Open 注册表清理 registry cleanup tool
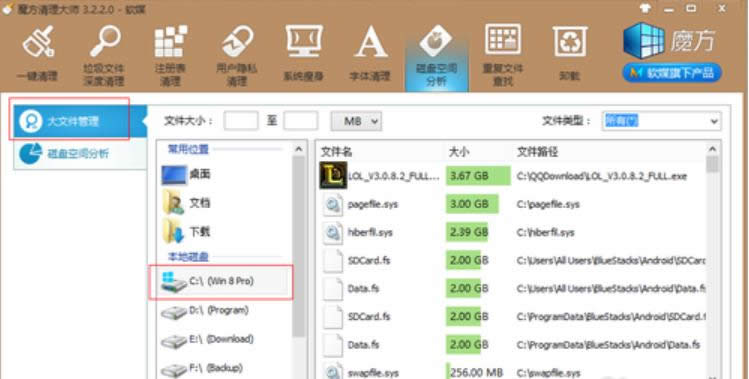The height and width of the screenshot is (379, 749). [x=171, y=55]
